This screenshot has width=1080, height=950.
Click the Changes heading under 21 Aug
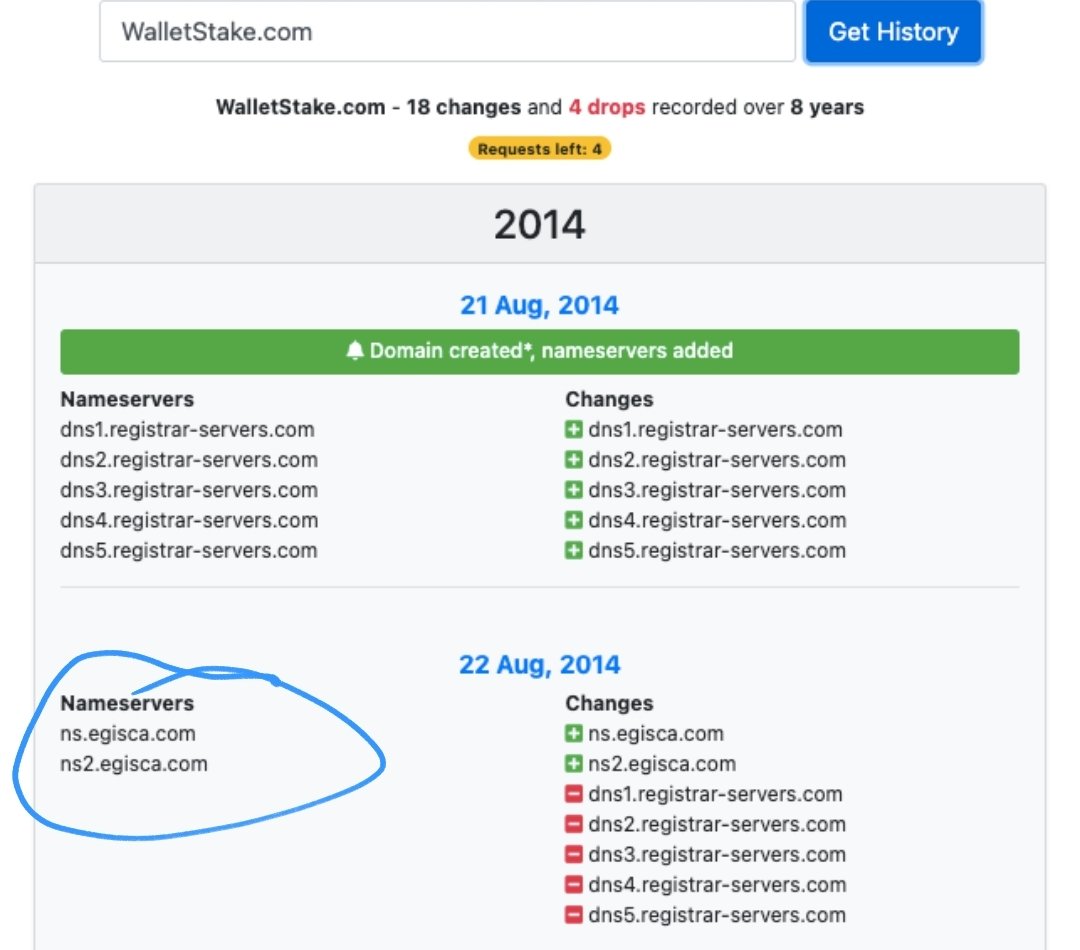[x=609, y=400]
